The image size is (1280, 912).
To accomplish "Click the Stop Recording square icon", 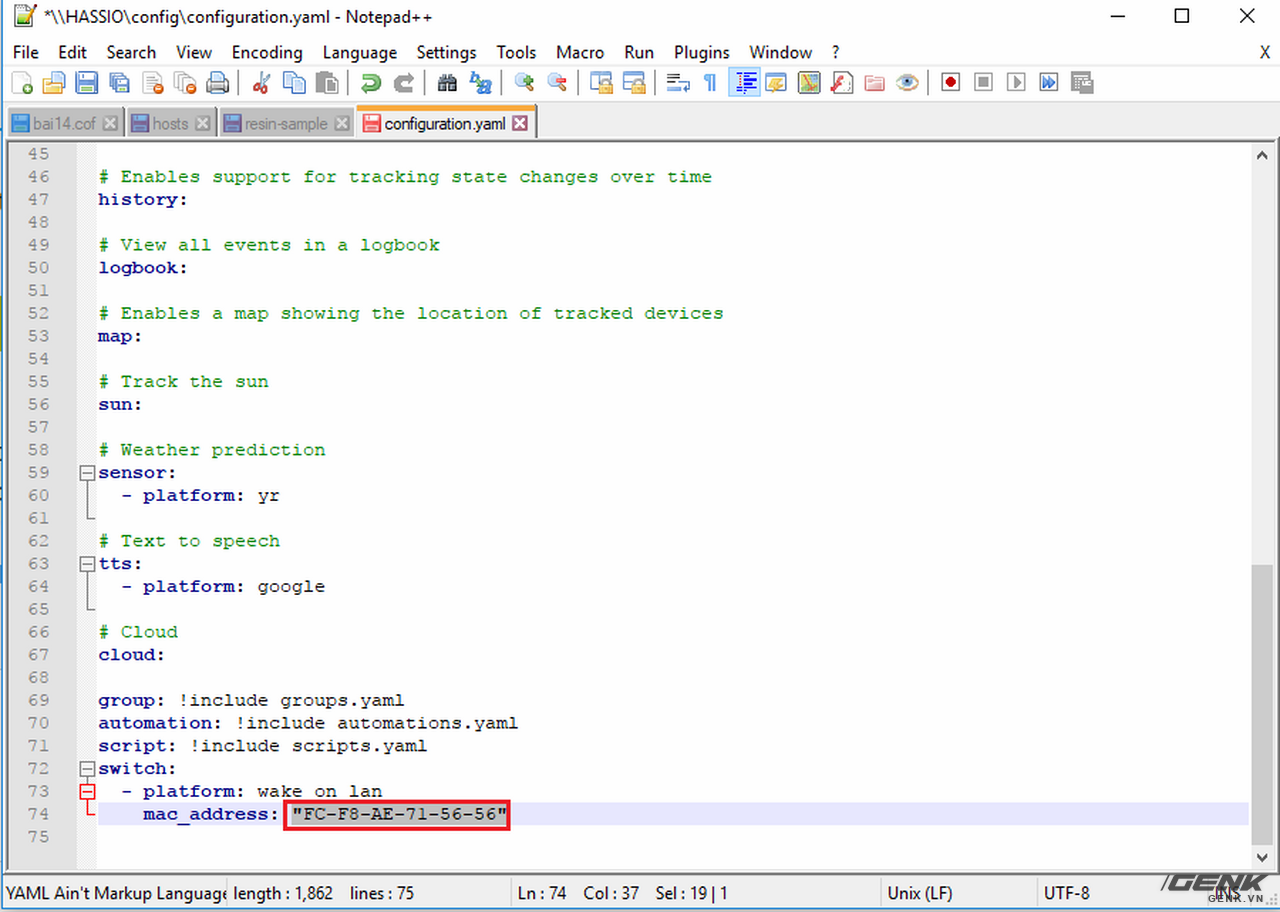I will (983, 83).
